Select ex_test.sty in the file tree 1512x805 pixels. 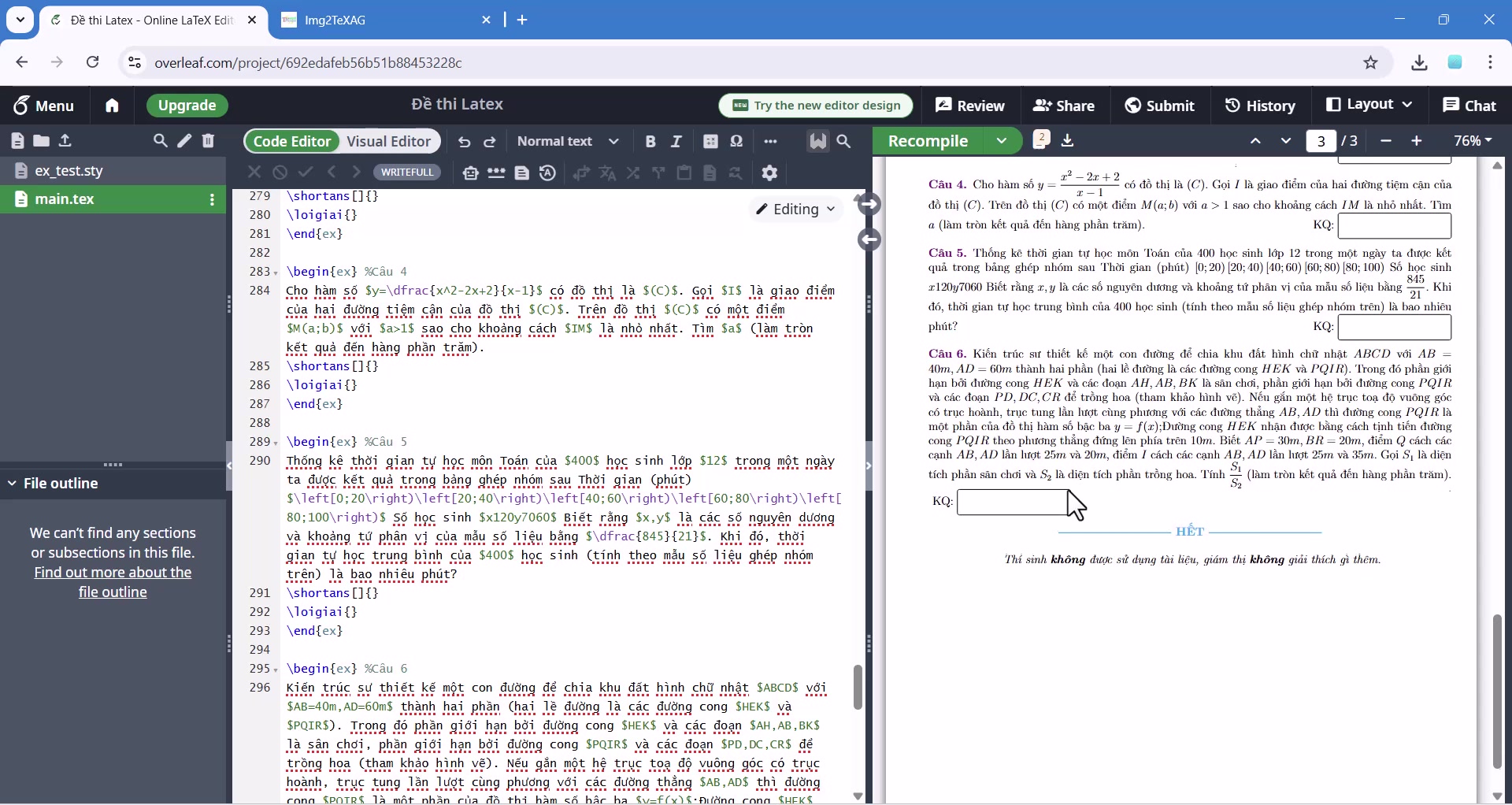[x=113, y=171]
